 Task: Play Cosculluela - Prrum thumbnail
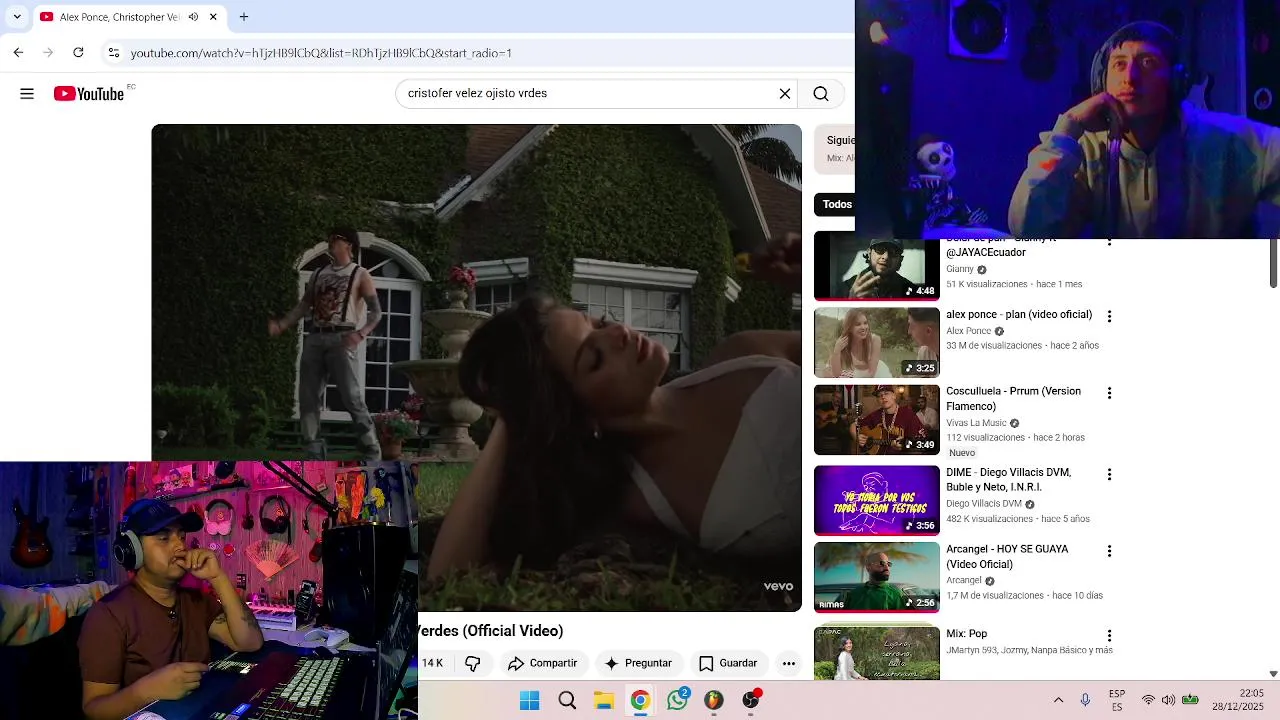point(877,420)
